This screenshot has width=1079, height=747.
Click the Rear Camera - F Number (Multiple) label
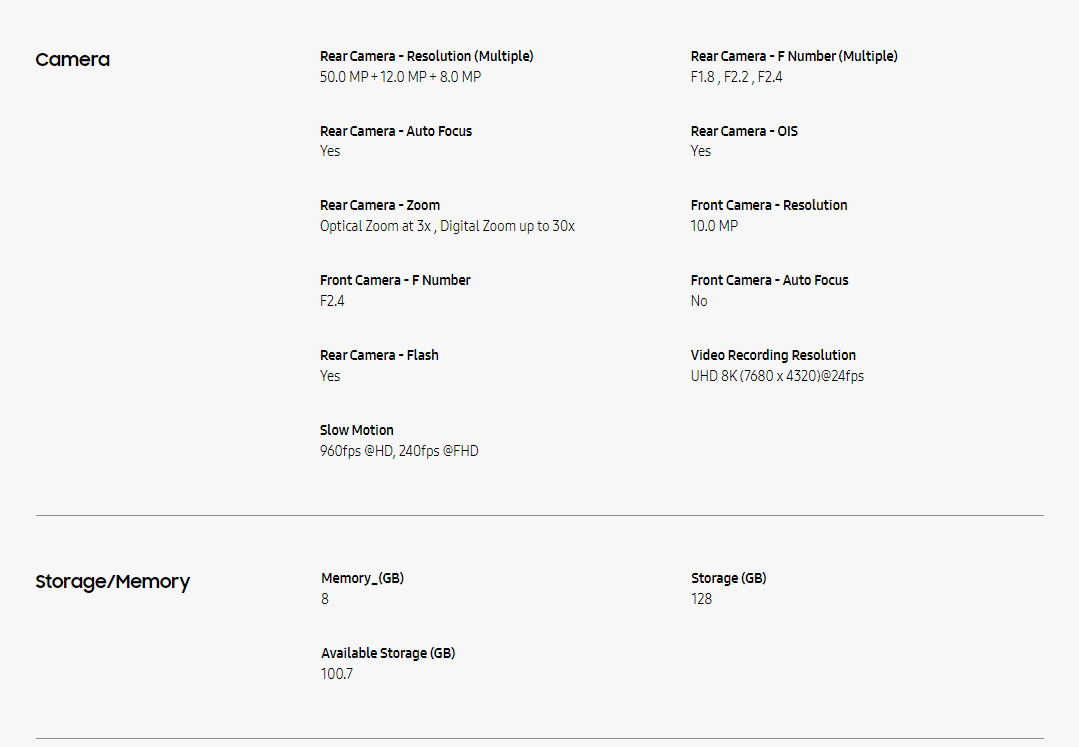click(794, 56)
